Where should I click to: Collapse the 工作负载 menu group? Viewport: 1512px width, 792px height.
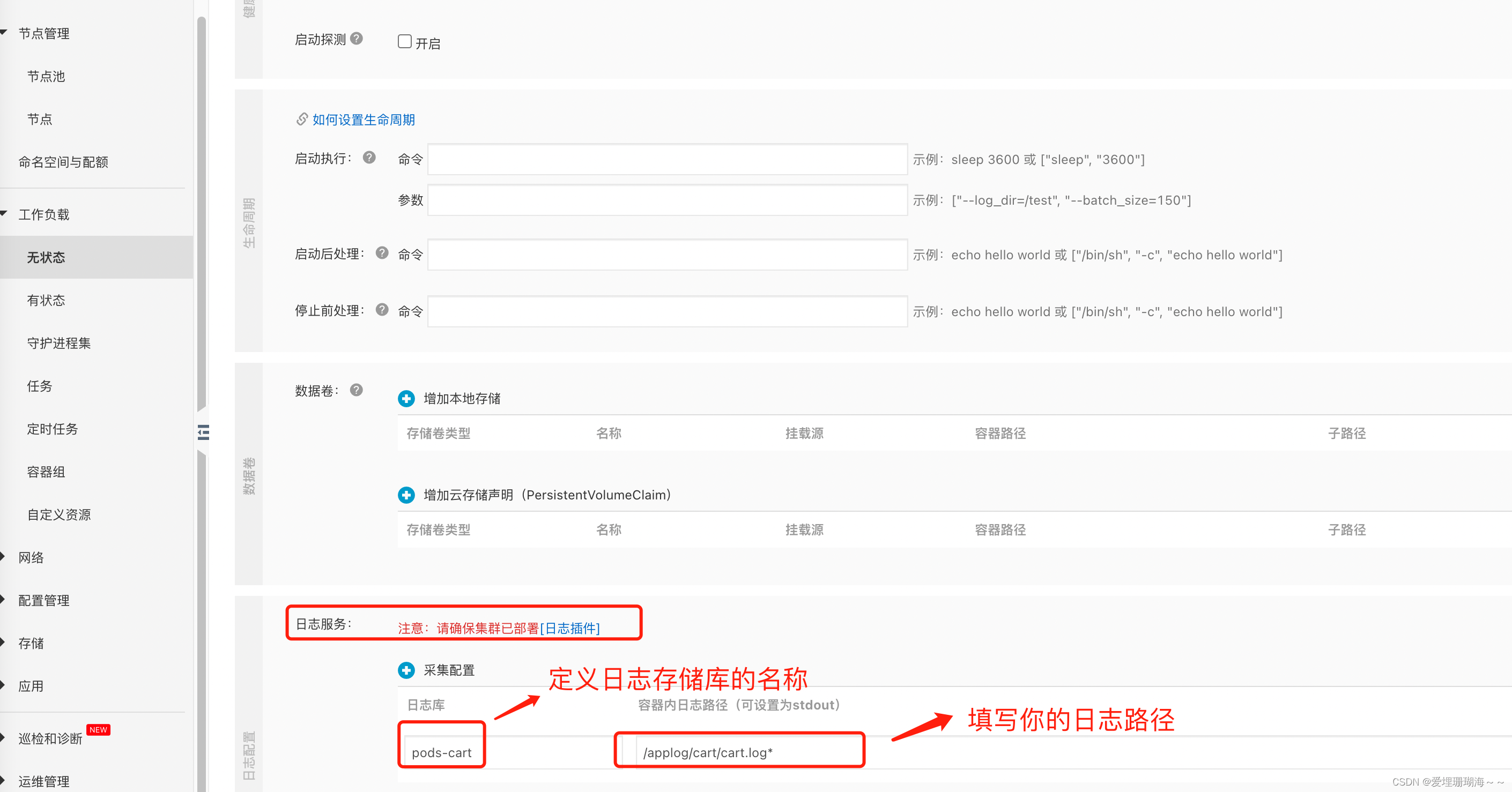(4, 214)
